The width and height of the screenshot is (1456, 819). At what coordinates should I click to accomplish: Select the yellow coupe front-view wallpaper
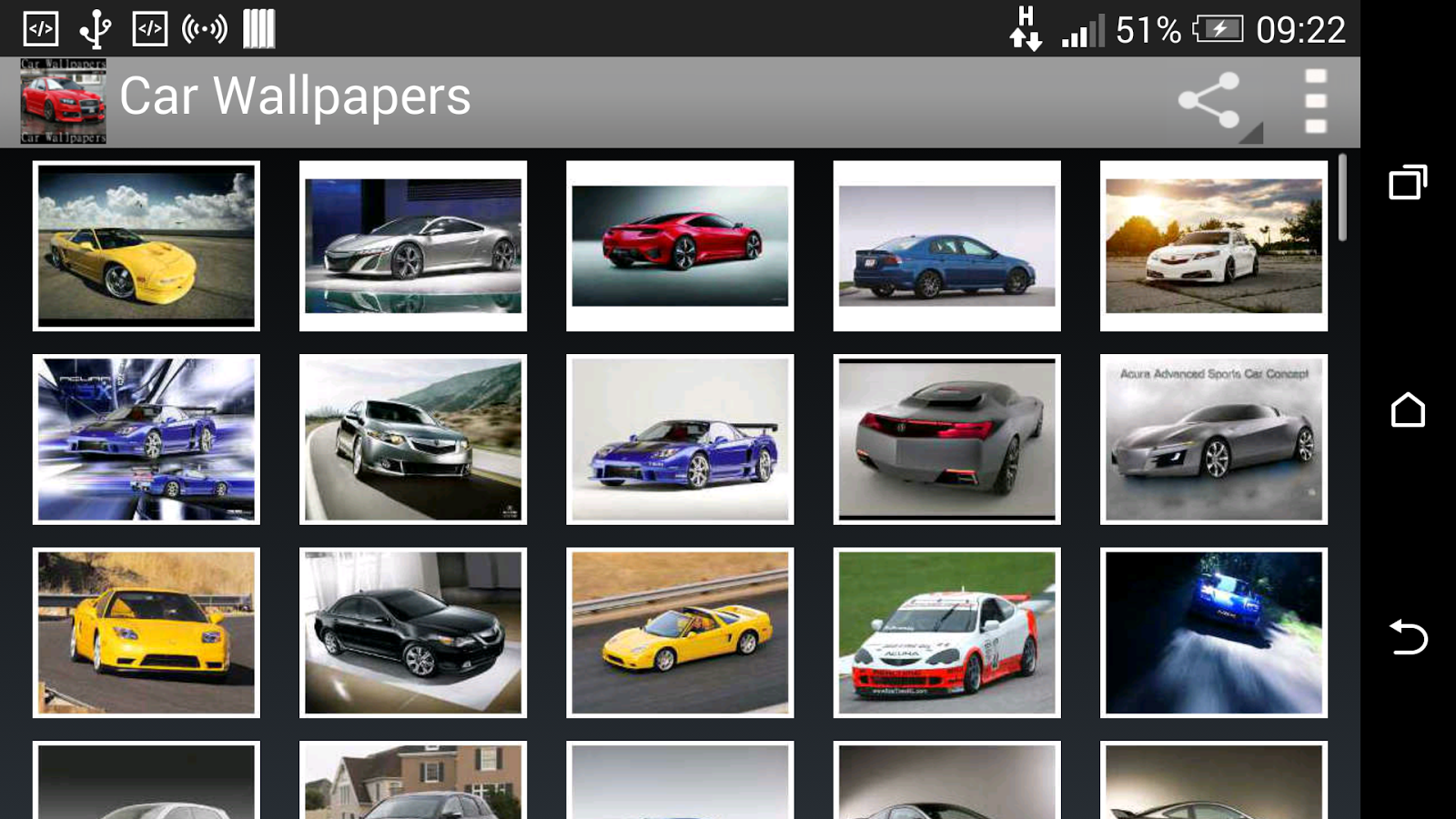point(147,632)
